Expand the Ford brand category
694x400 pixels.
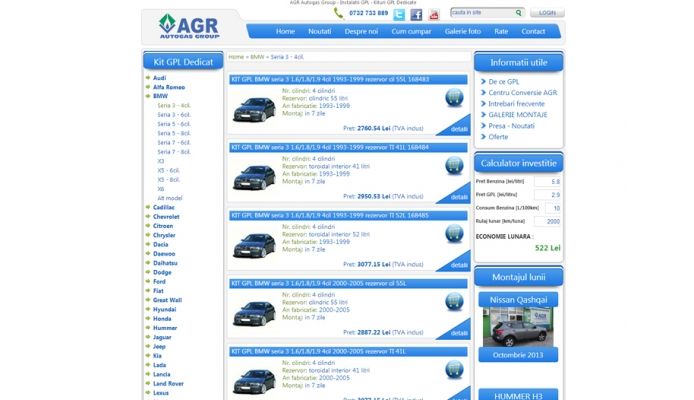tap(159, 281)
